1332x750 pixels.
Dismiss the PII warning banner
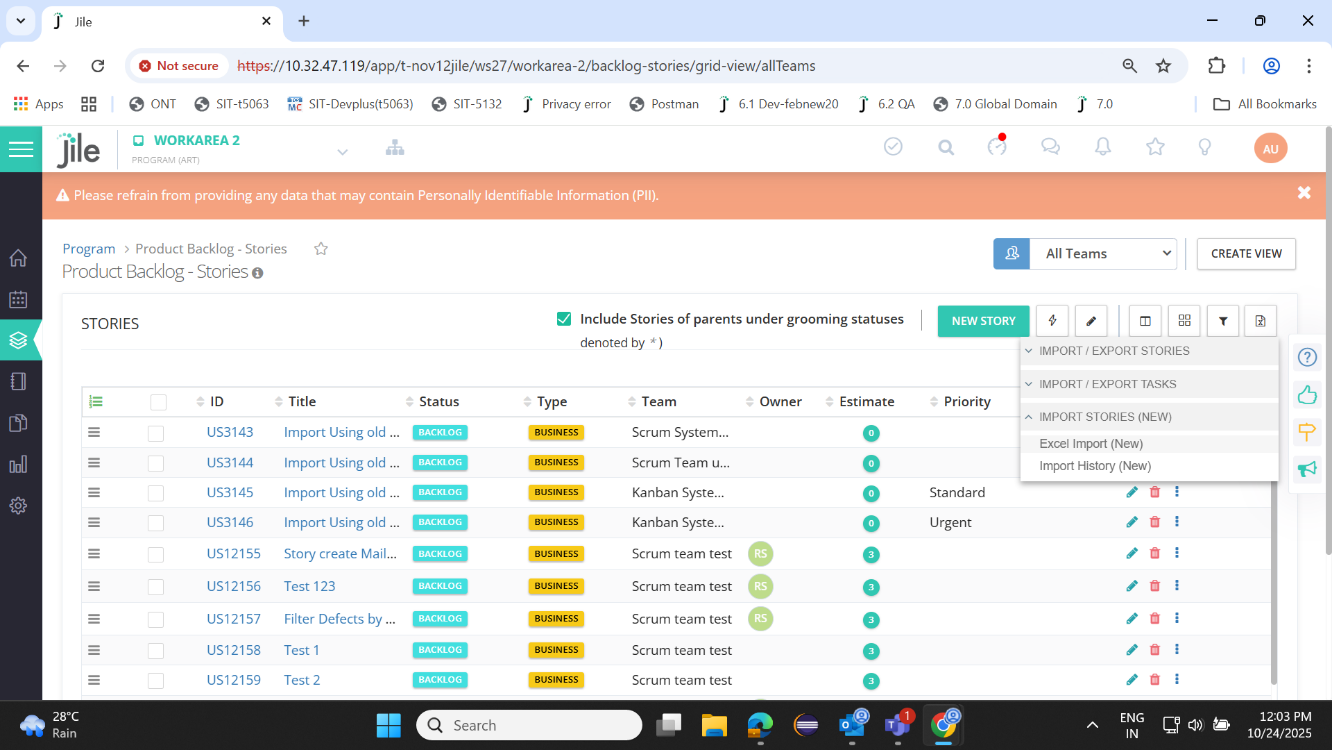tap(1304, 193)
